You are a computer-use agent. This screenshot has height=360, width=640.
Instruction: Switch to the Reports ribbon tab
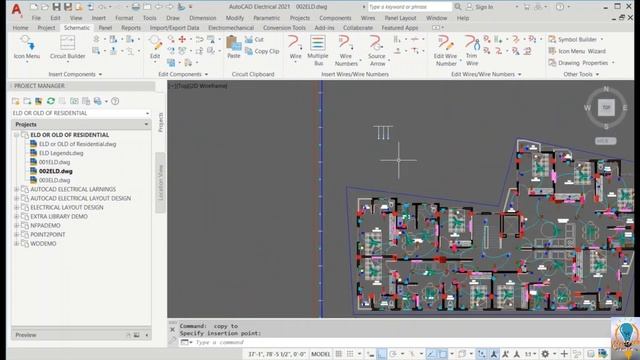(x=131, y=28)
